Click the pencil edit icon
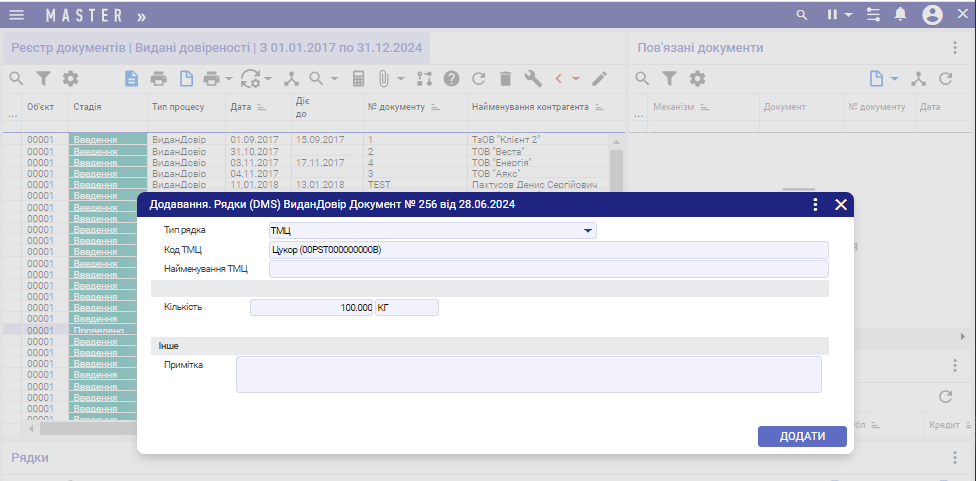The height and width of the screenshot is (481, 976). click(x=599, y=78)
